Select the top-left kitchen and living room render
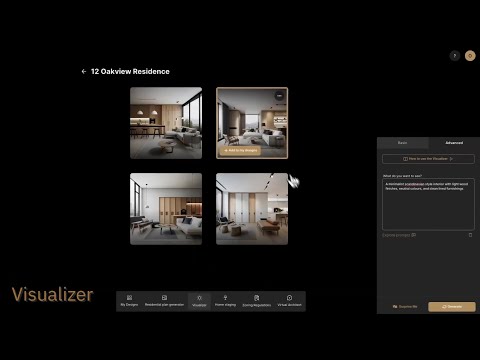 pyautogui.click(x=166, y=123)
